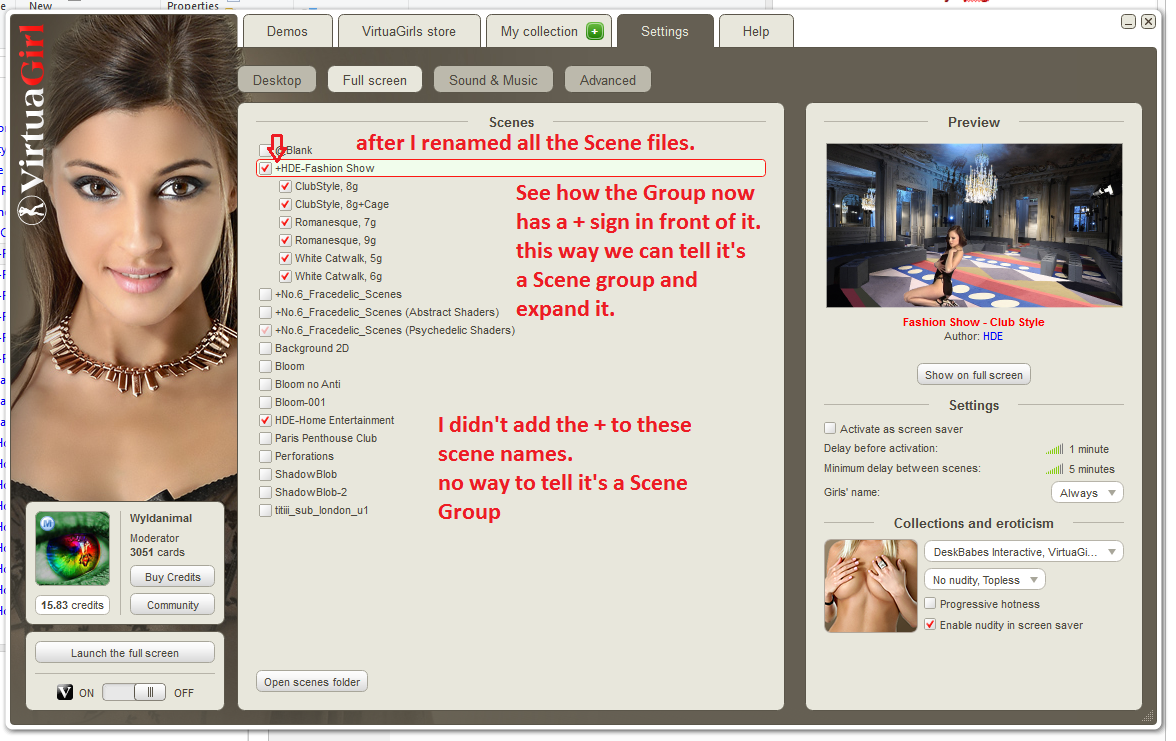The width and height of the screenshot is (1176, 741).
Task: Click the moderator M badge on avatar
Action: tap(46, 523)
